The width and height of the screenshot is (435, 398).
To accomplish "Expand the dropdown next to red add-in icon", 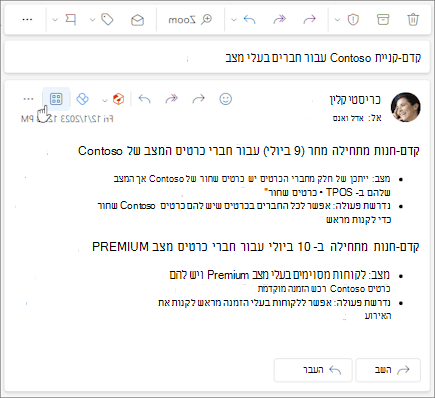I will pos(105,100).
